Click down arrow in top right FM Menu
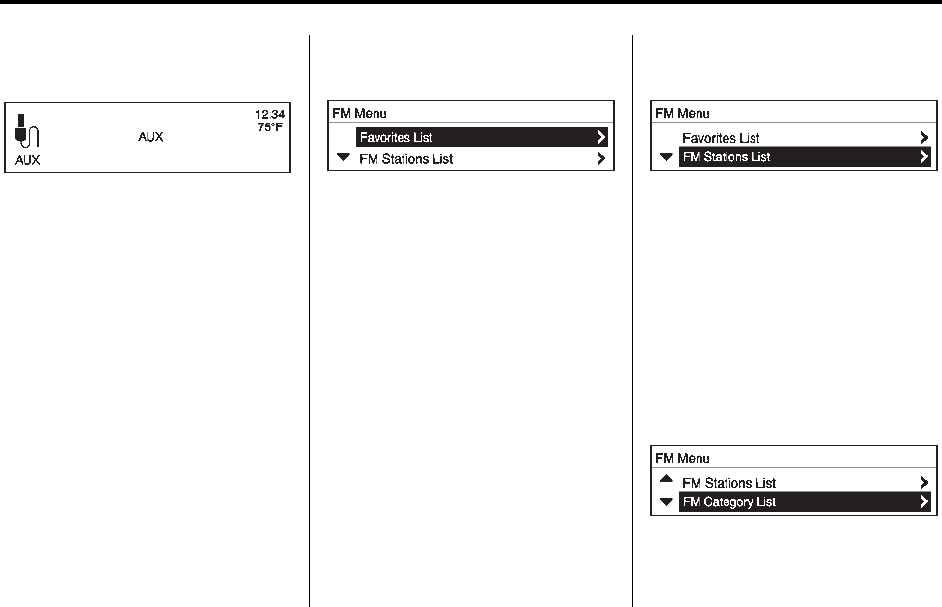 [666, 157]
